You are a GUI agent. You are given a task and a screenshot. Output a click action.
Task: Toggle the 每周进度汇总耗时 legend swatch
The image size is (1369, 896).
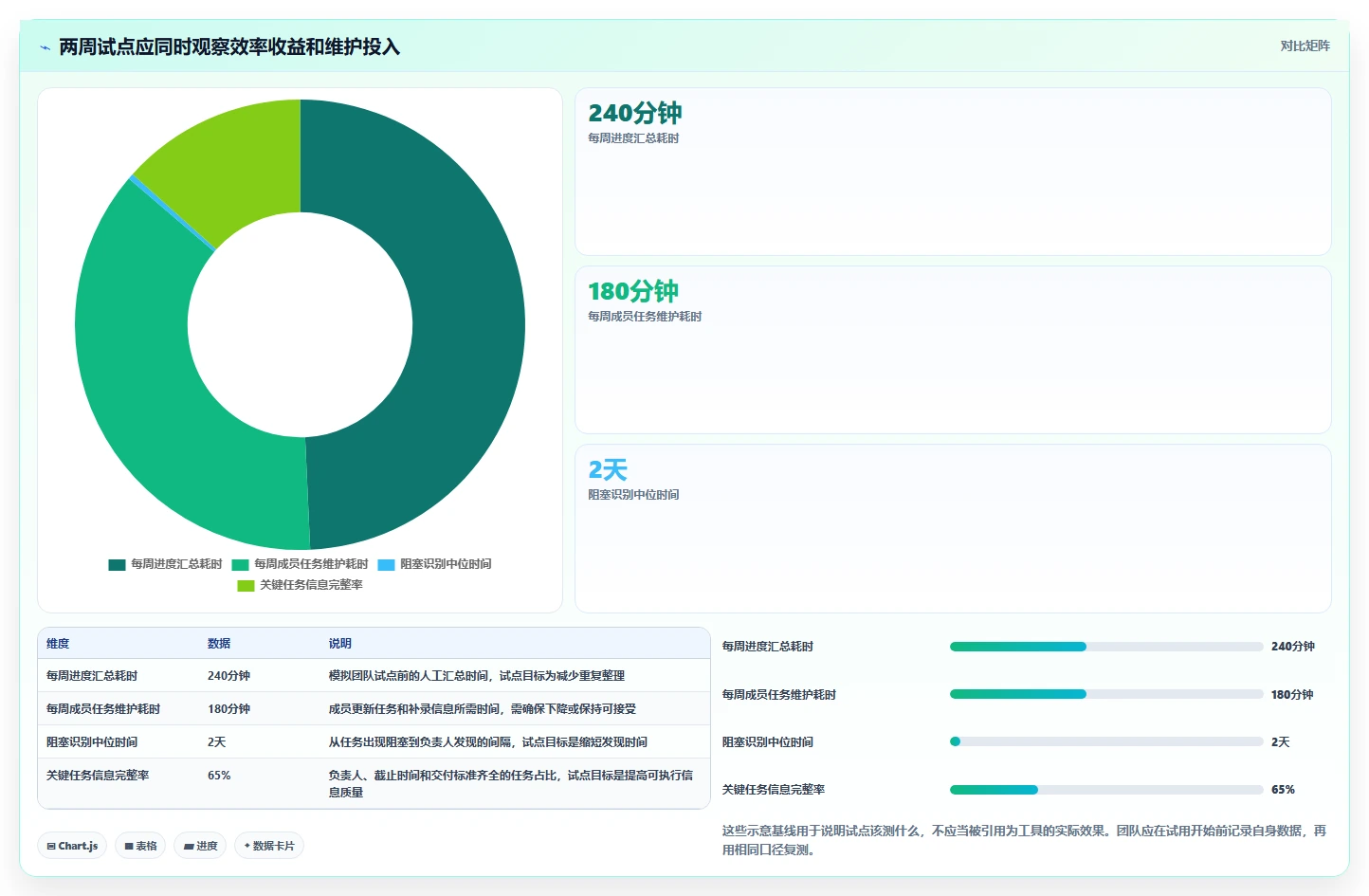click(117, 565)
